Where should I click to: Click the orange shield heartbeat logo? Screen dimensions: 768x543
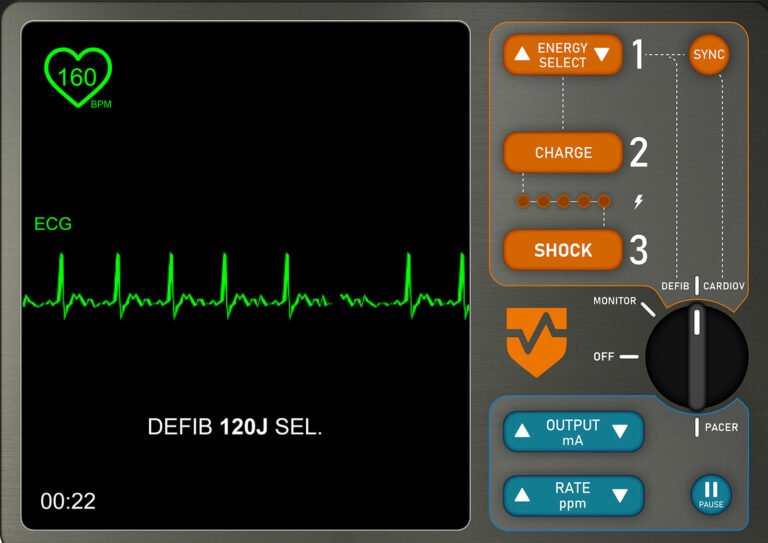coord(536,341)
